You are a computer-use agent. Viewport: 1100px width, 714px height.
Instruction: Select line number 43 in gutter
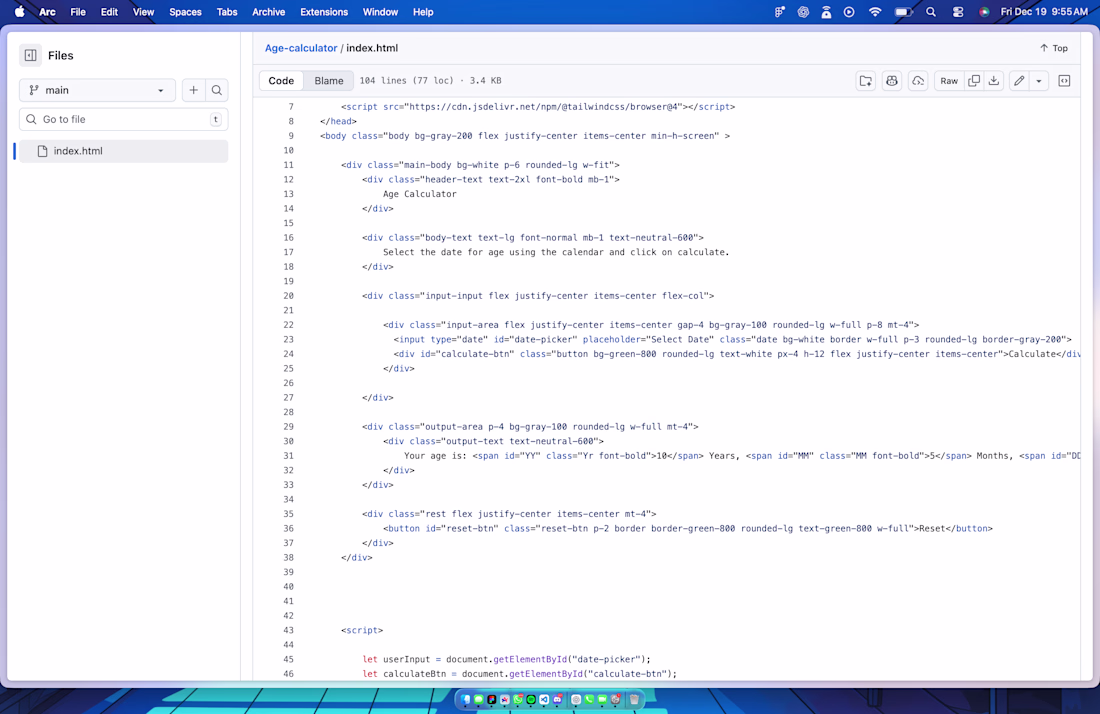pos(288,631)
